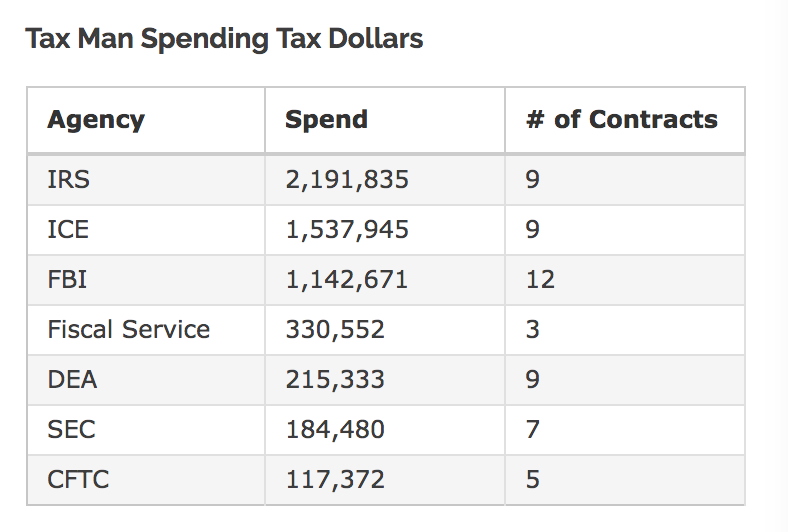Click the IRS spend value 2,191,835
The height and width of the screenshot is (532, 788).
[x=347, y=180]
